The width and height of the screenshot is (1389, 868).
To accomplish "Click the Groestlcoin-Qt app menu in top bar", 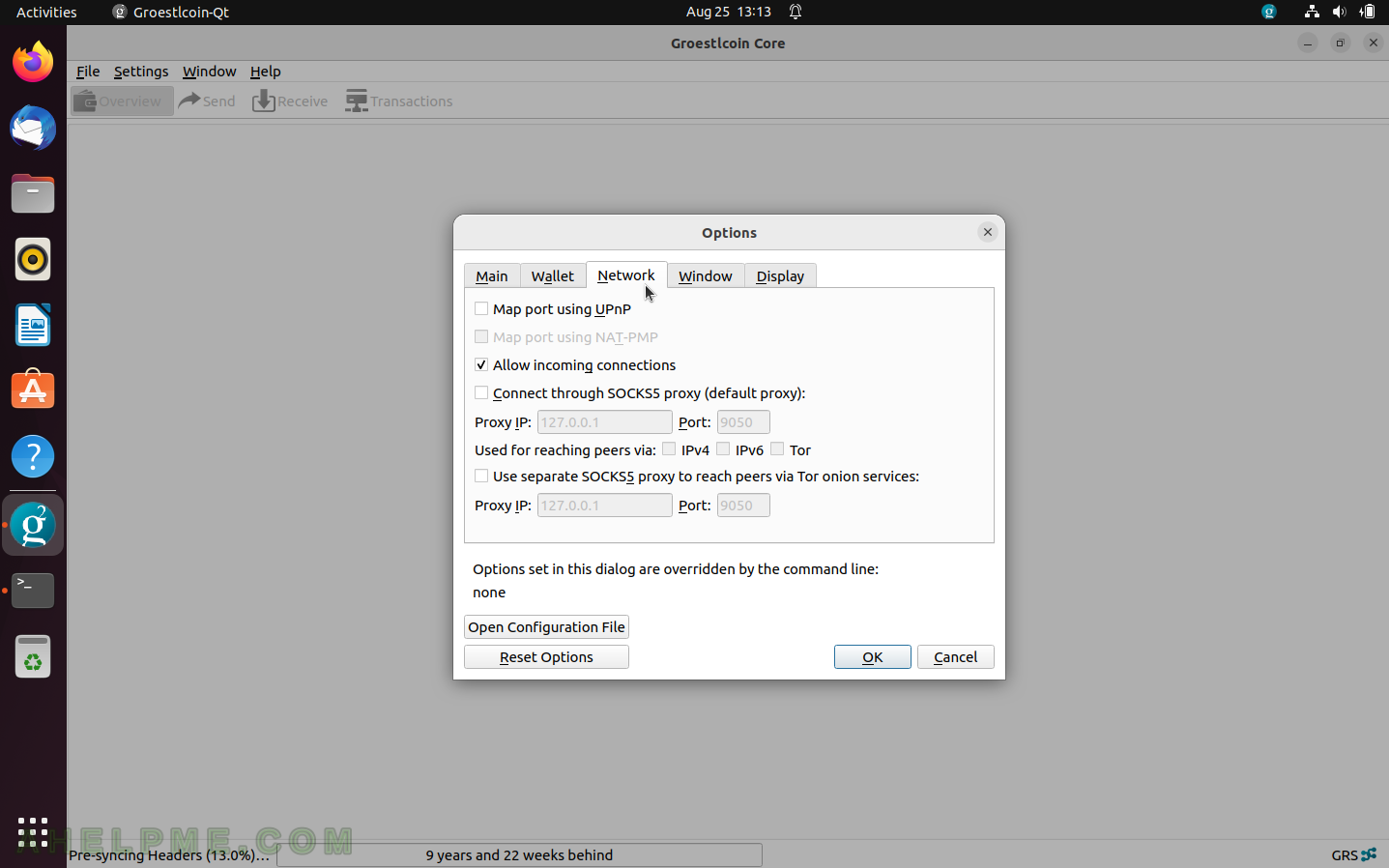I will tap(171, 12).
